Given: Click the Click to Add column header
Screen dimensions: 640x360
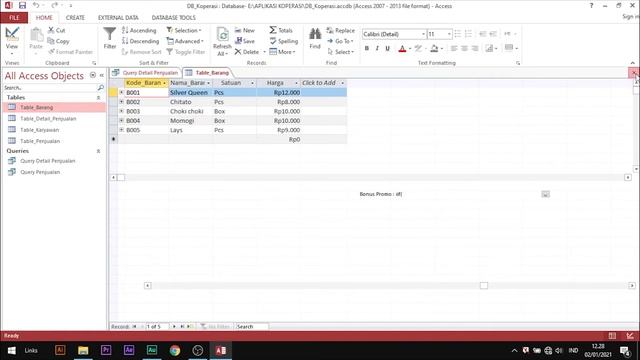Looking at the screenshot, I should [x=323, y=83].
